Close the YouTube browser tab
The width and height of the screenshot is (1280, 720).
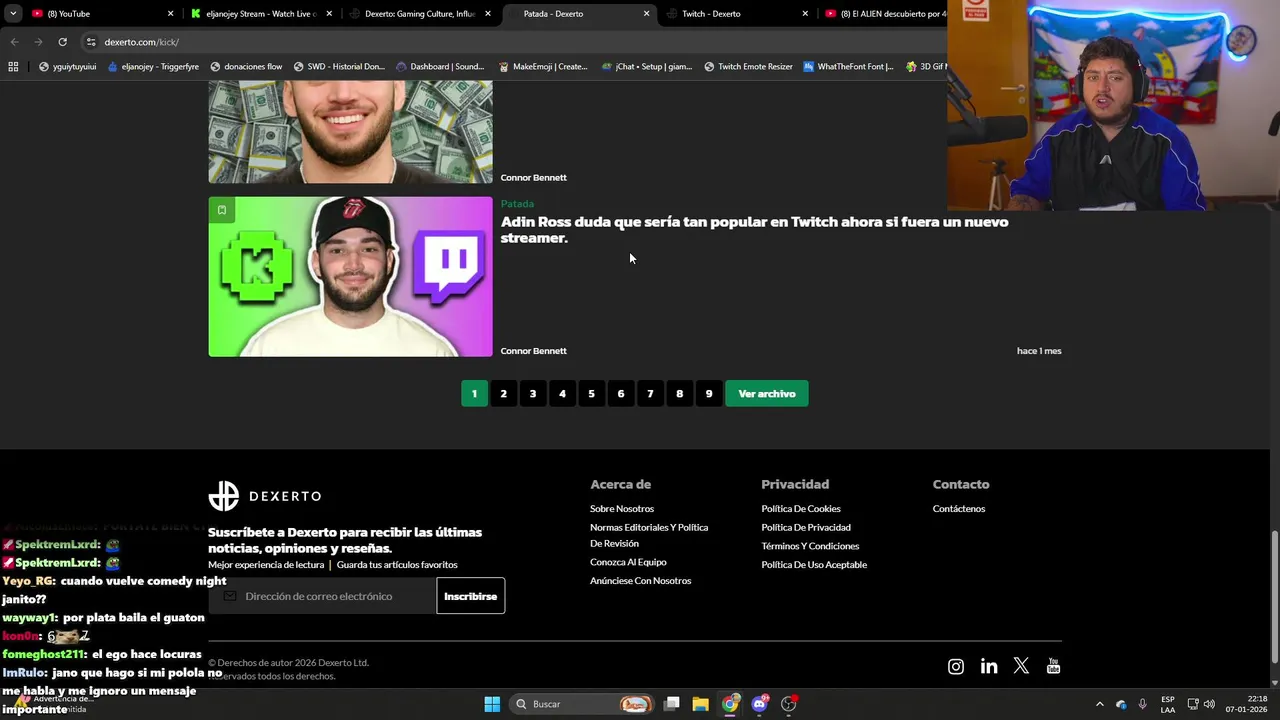[170, 14]
